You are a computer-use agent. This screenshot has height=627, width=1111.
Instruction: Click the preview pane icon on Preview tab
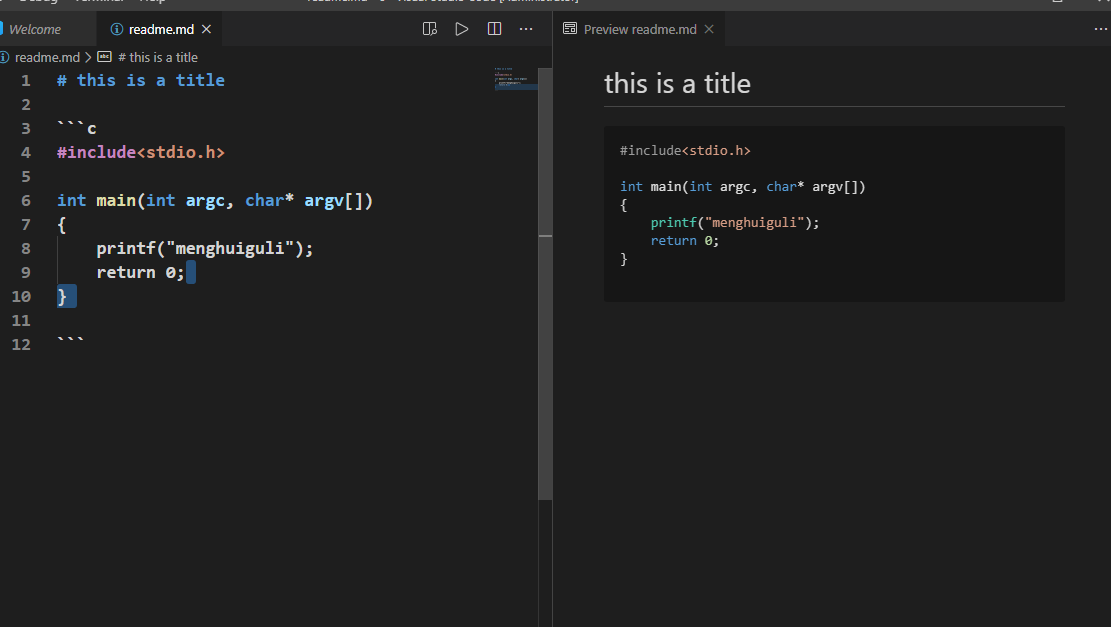[570, 29]
